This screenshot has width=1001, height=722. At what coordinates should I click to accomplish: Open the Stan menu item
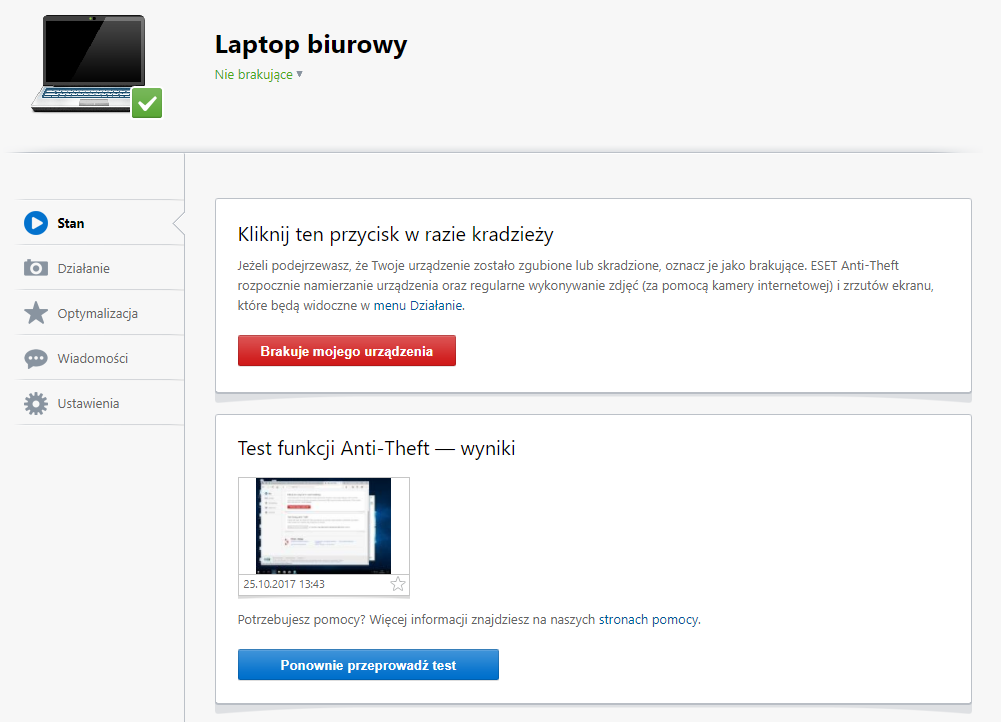pos(100,223)
